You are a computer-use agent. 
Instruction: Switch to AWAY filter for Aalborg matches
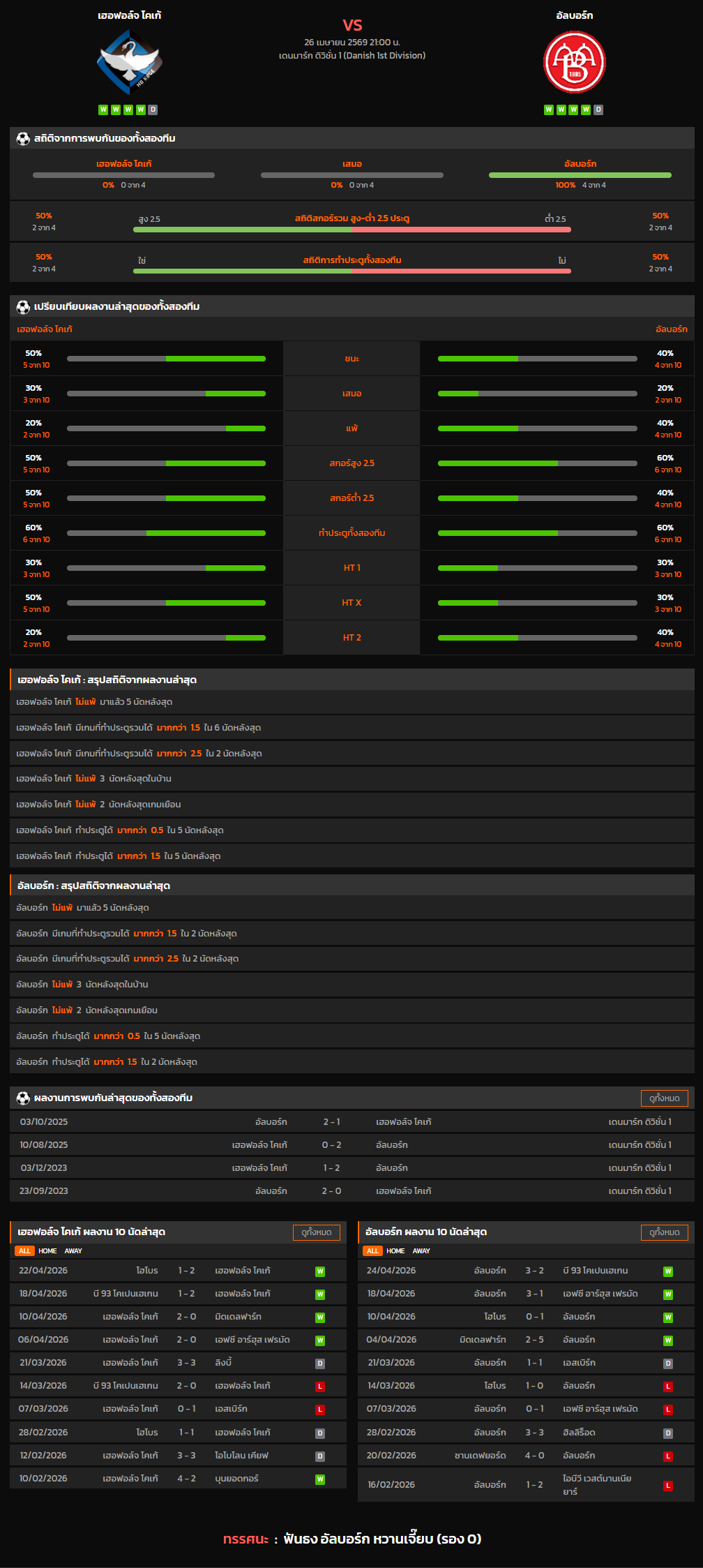(421, 1251)
